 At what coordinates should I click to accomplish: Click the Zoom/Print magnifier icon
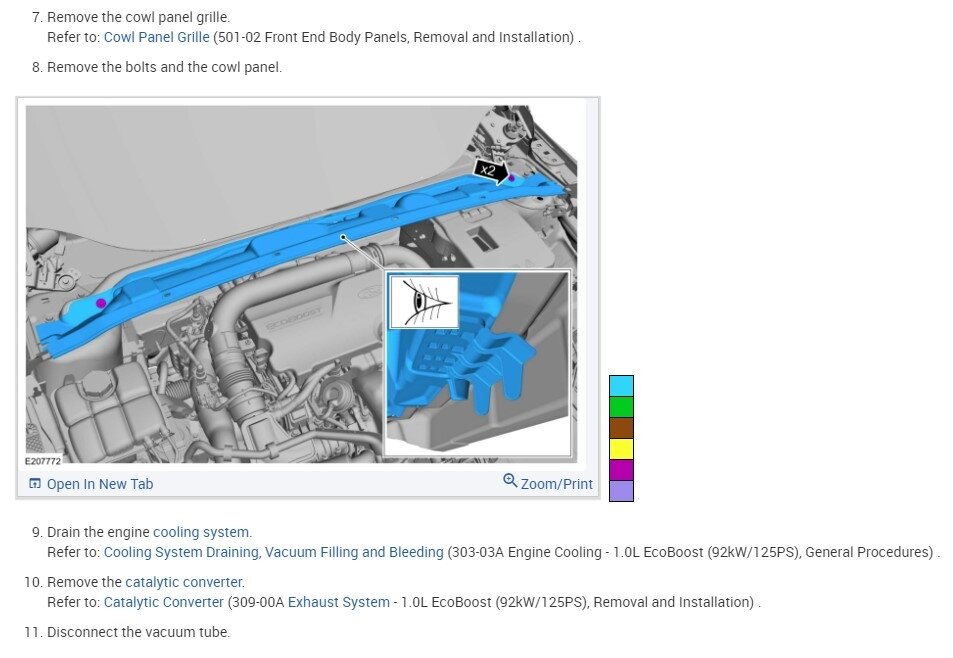click(510, 481)
